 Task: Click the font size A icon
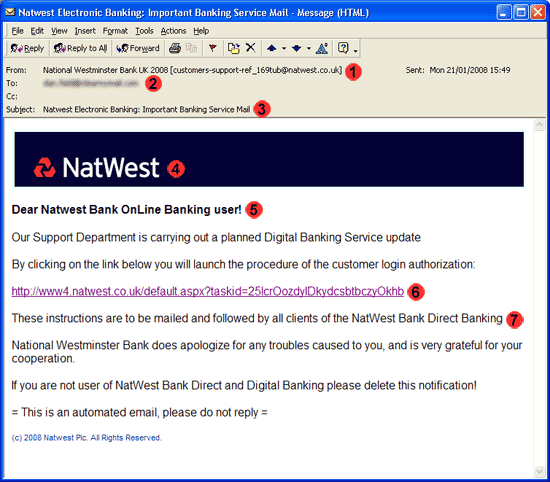(322, 48)
